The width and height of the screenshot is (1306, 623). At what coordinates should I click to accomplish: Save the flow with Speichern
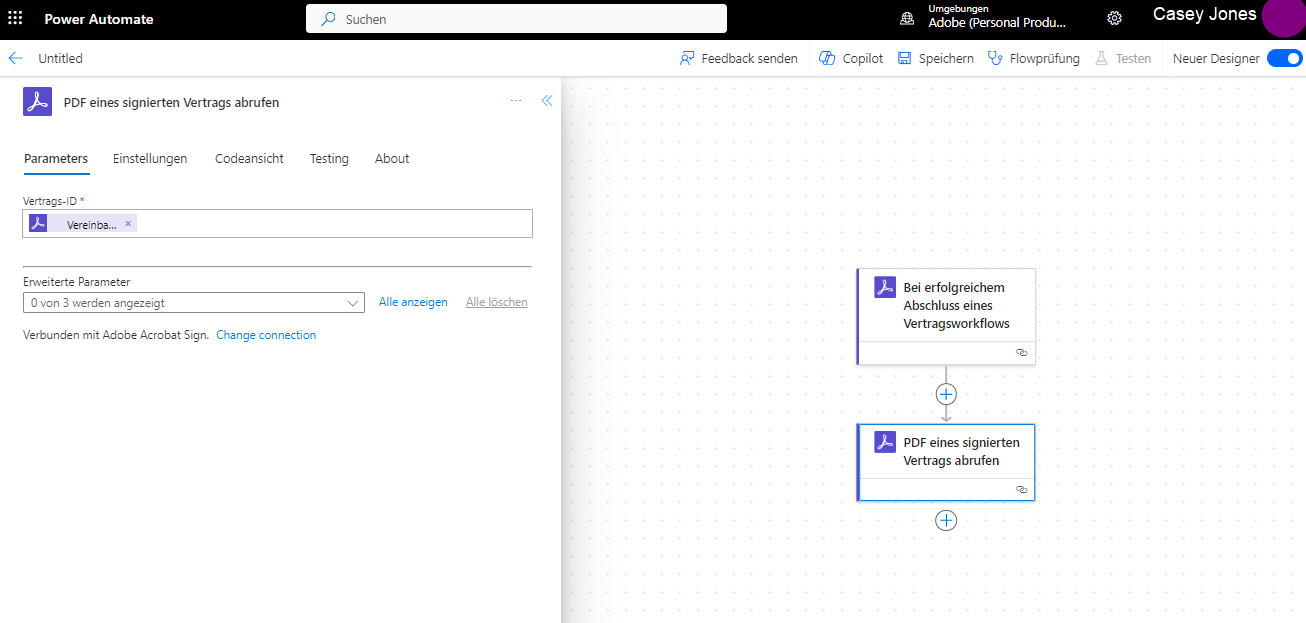(x=934, y=58)
